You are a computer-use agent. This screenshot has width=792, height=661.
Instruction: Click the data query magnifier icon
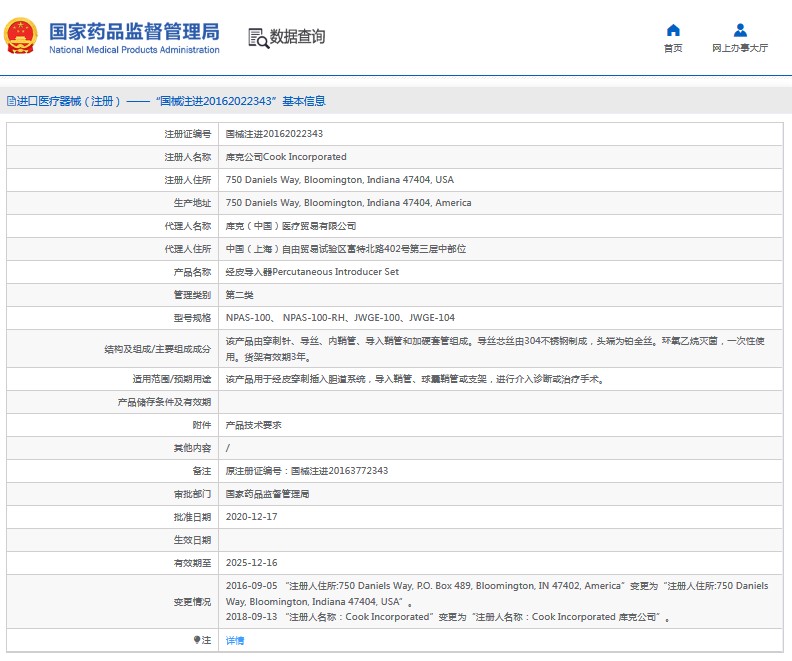click(258, 38)
